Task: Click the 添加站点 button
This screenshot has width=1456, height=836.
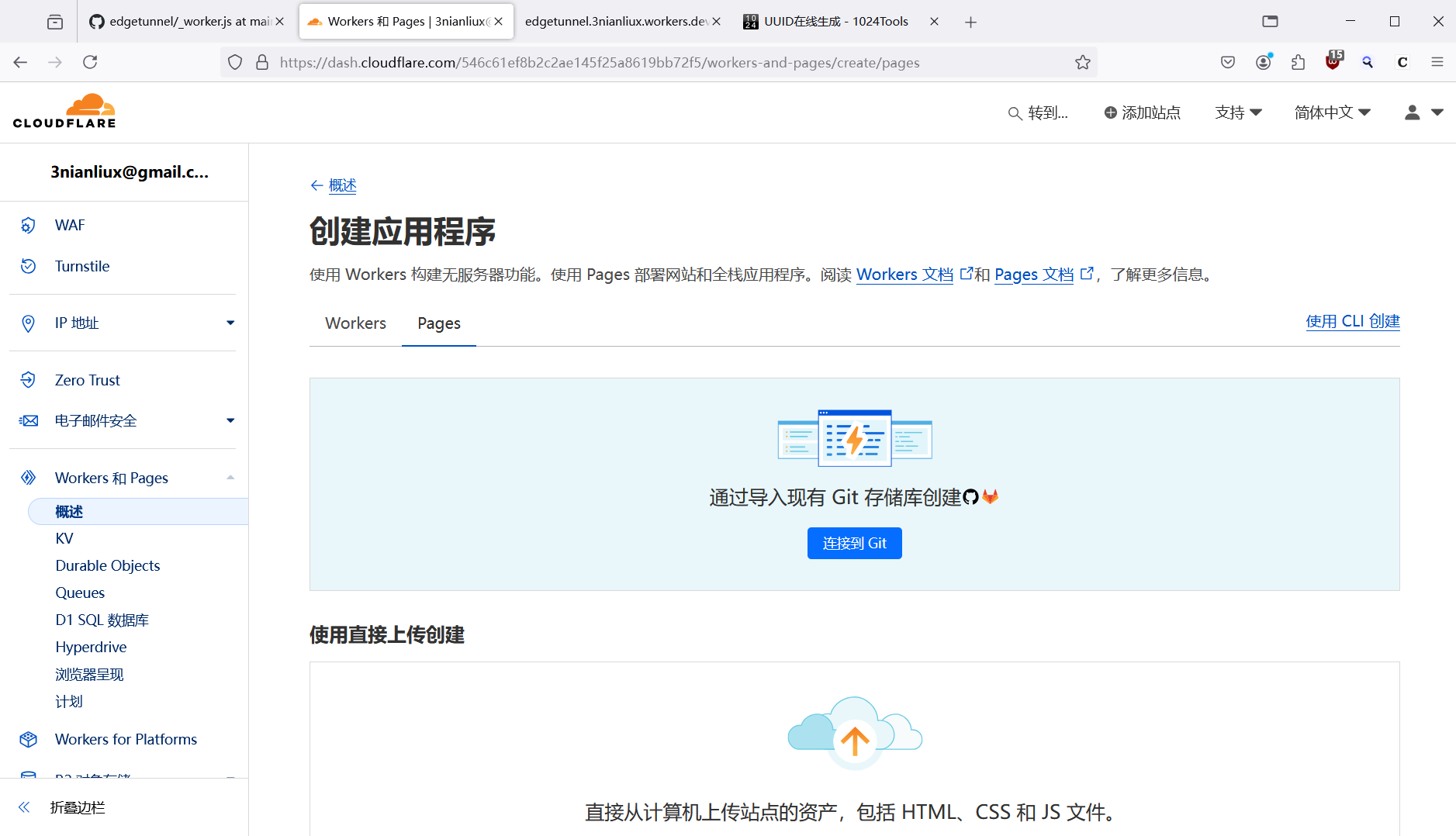Action: coord(1142,112)
